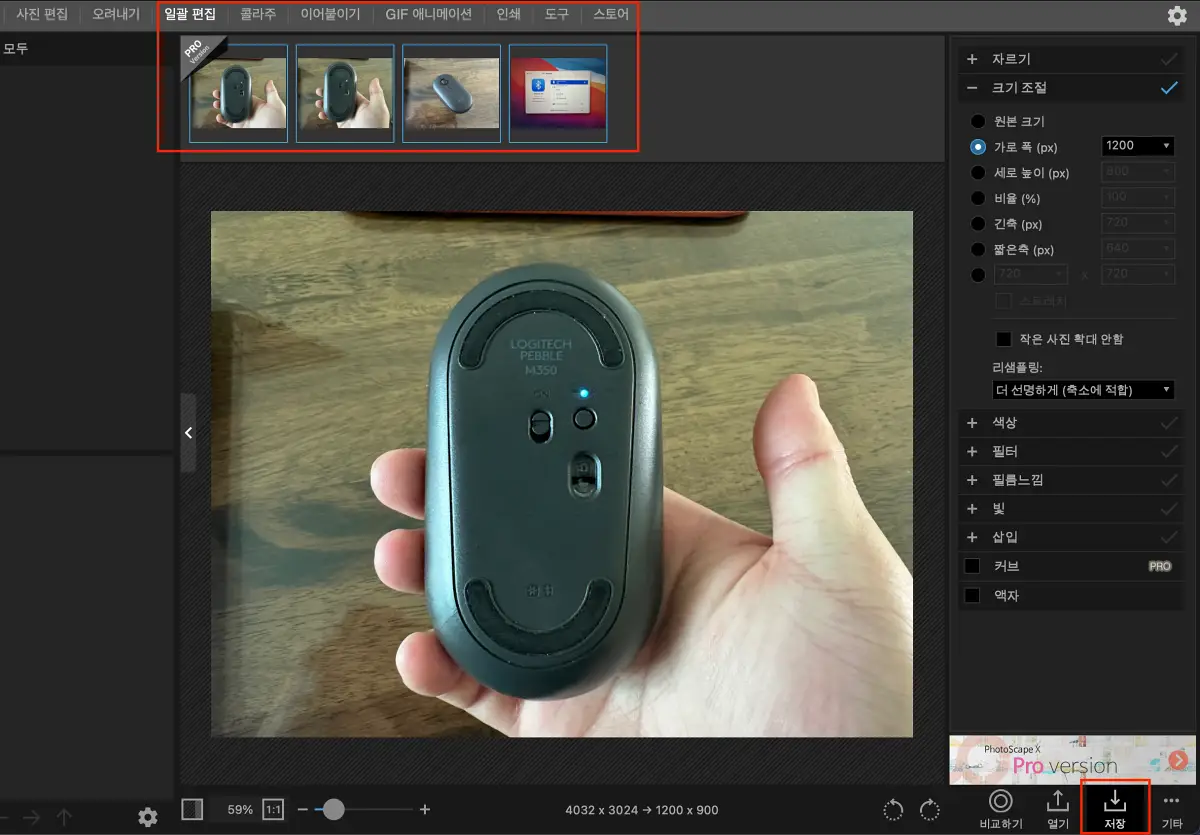1200x835 pixels.
Task: Open the 인쇄 tab
Action: point(509,15)
